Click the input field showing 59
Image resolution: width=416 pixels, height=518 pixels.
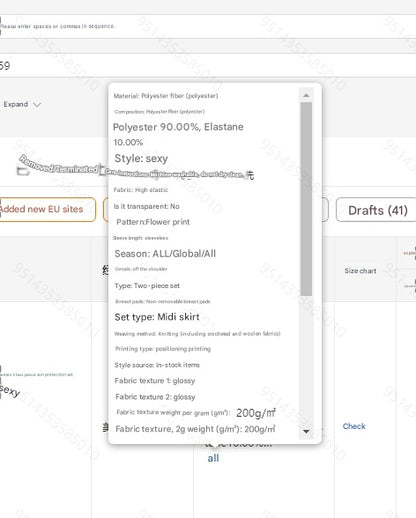208,65
